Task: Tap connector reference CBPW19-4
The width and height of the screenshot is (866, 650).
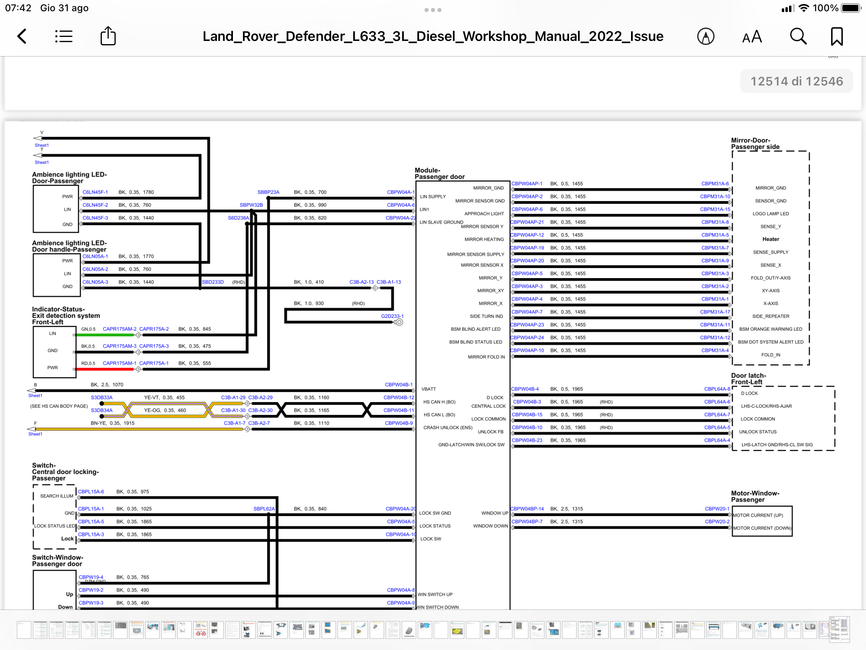Action: tap(91, 577)
